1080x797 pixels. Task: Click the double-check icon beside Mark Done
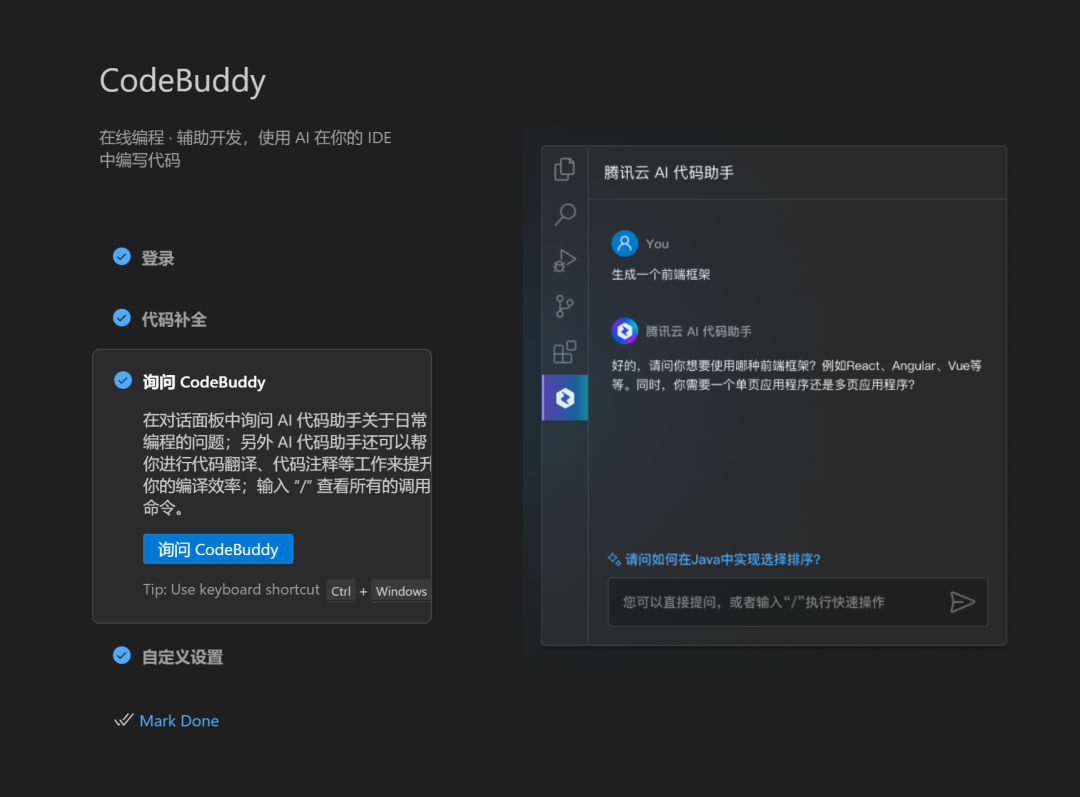(124, 721)
